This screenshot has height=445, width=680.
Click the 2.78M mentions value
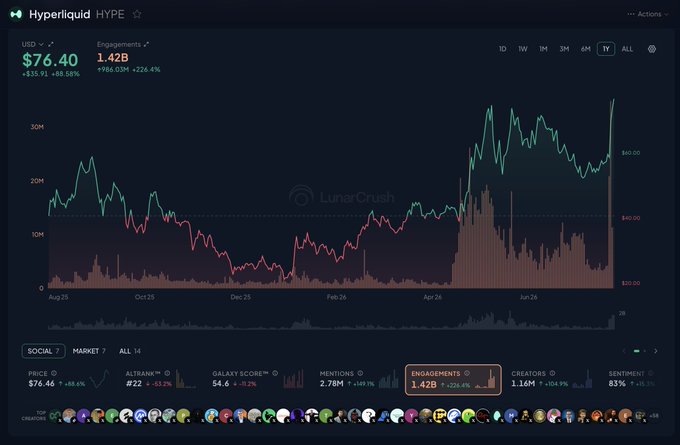click(331, 383)
